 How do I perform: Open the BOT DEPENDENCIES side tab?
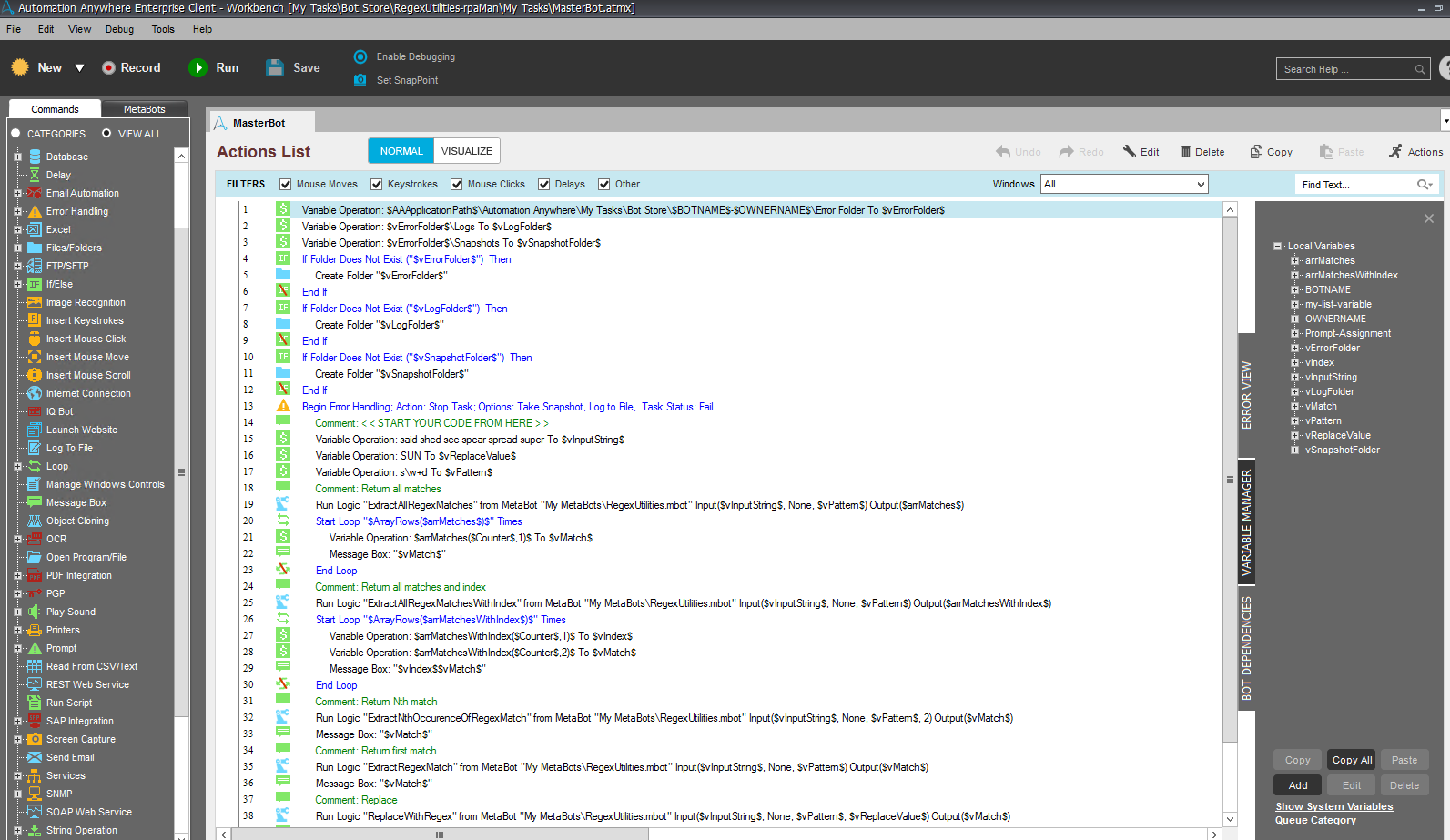tap(1247, 648)
